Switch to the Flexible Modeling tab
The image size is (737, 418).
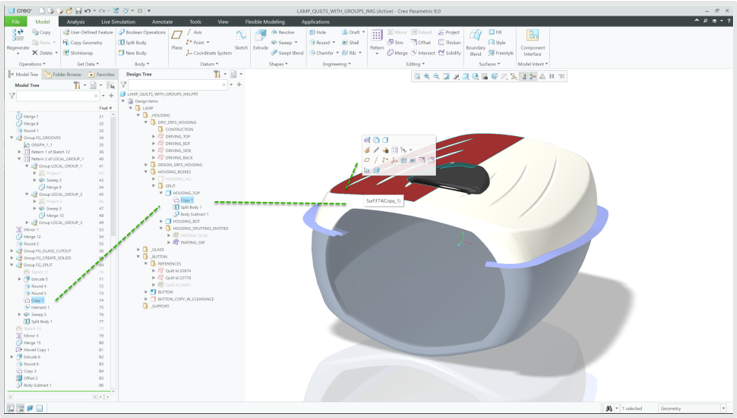[x=264, y=21]
